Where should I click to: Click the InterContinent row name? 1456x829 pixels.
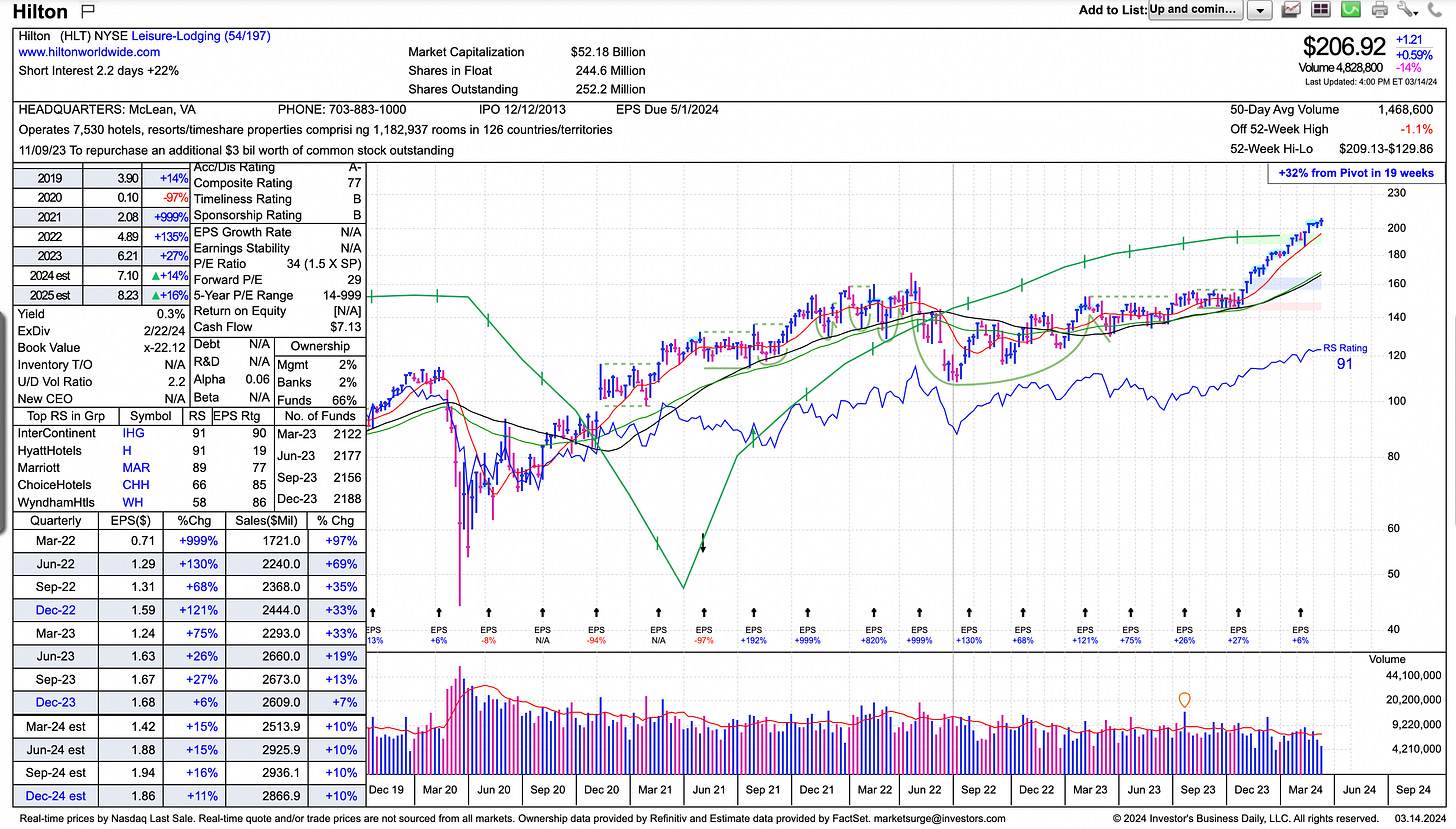click(57, 433)
